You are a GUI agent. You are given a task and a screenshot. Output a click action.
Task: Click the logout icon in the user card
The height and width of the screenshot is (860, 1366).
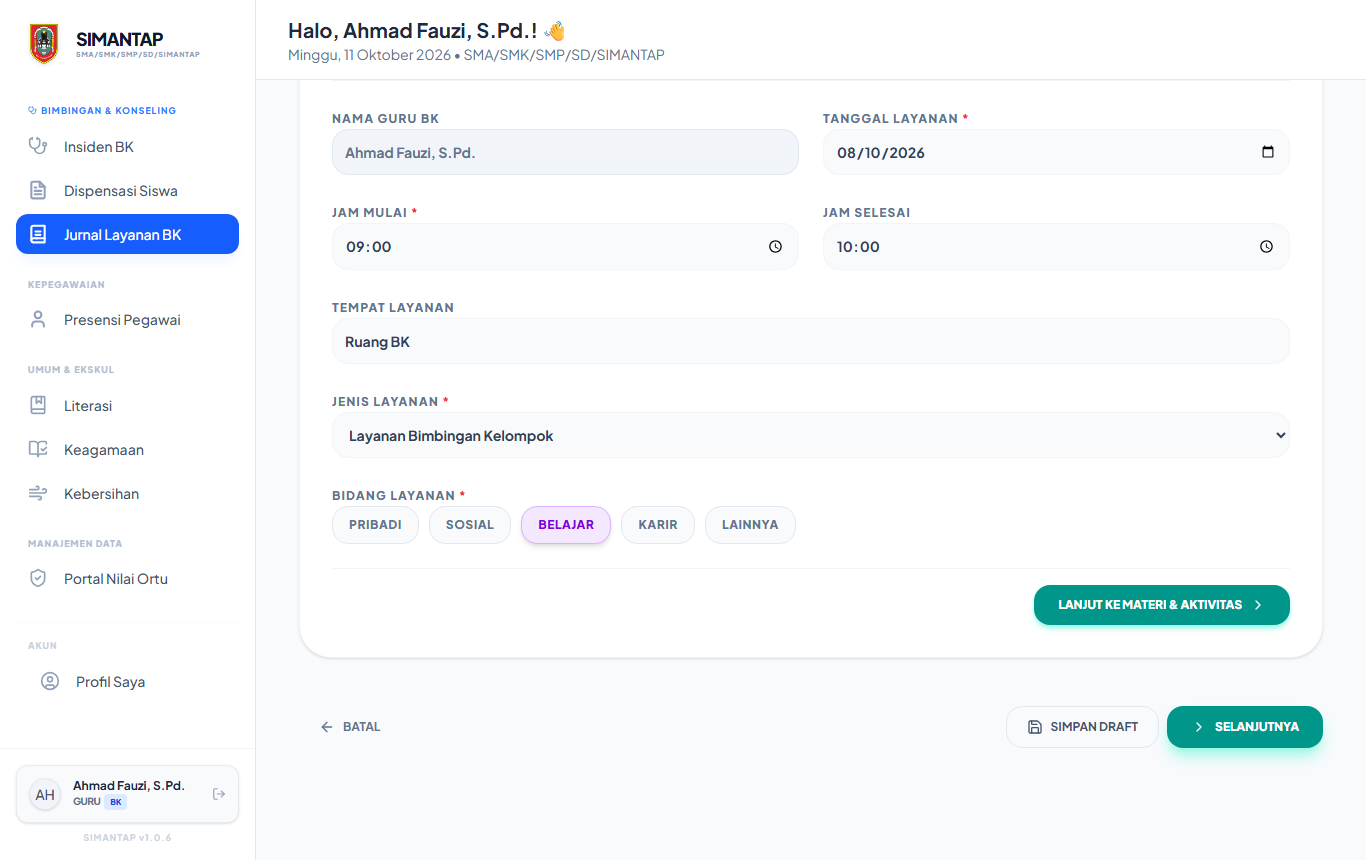[x=220, y=794]
